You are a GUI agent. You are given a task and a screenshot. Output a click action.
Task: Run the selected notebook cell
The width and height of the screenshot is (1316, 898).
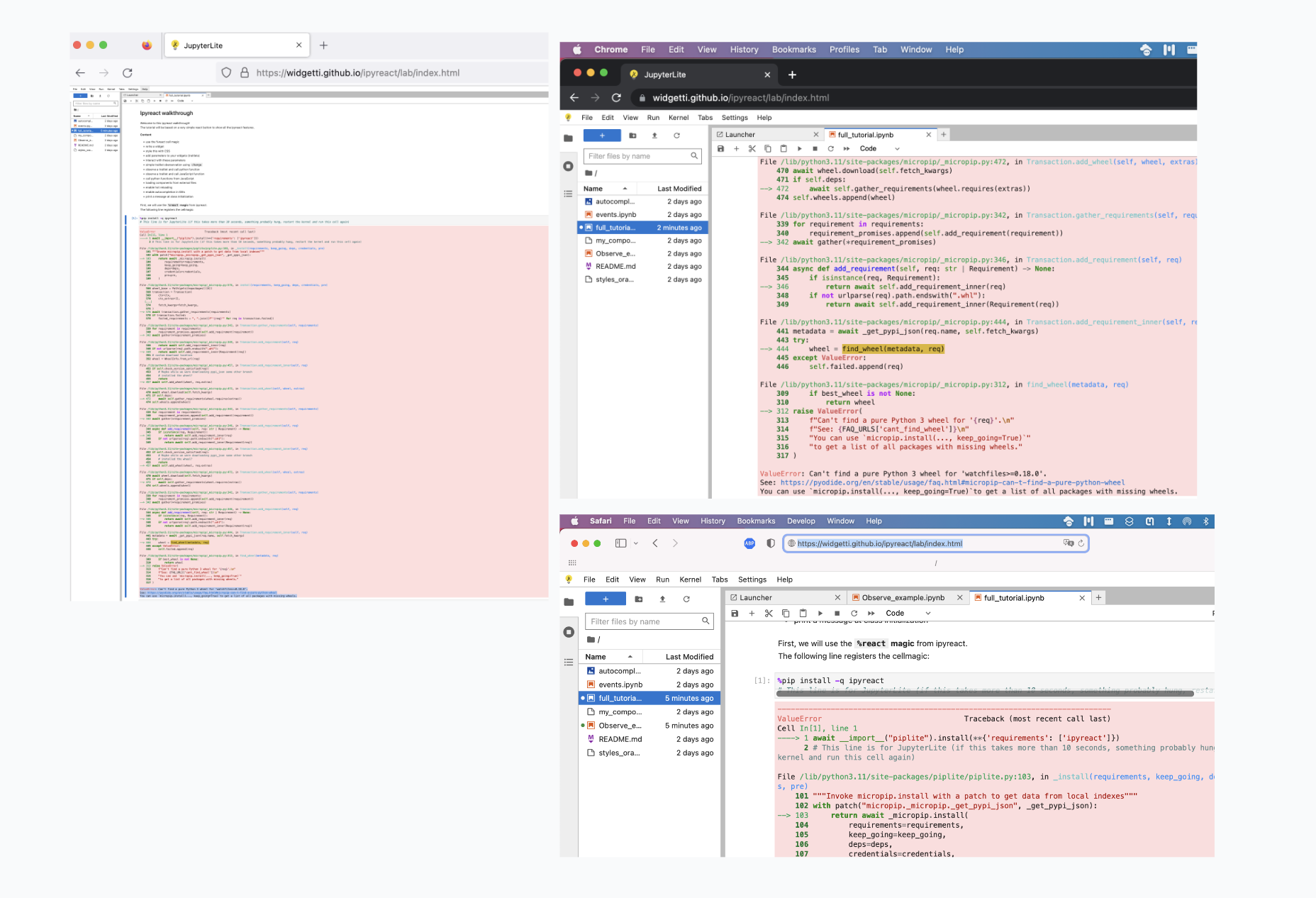click(800, 148)
